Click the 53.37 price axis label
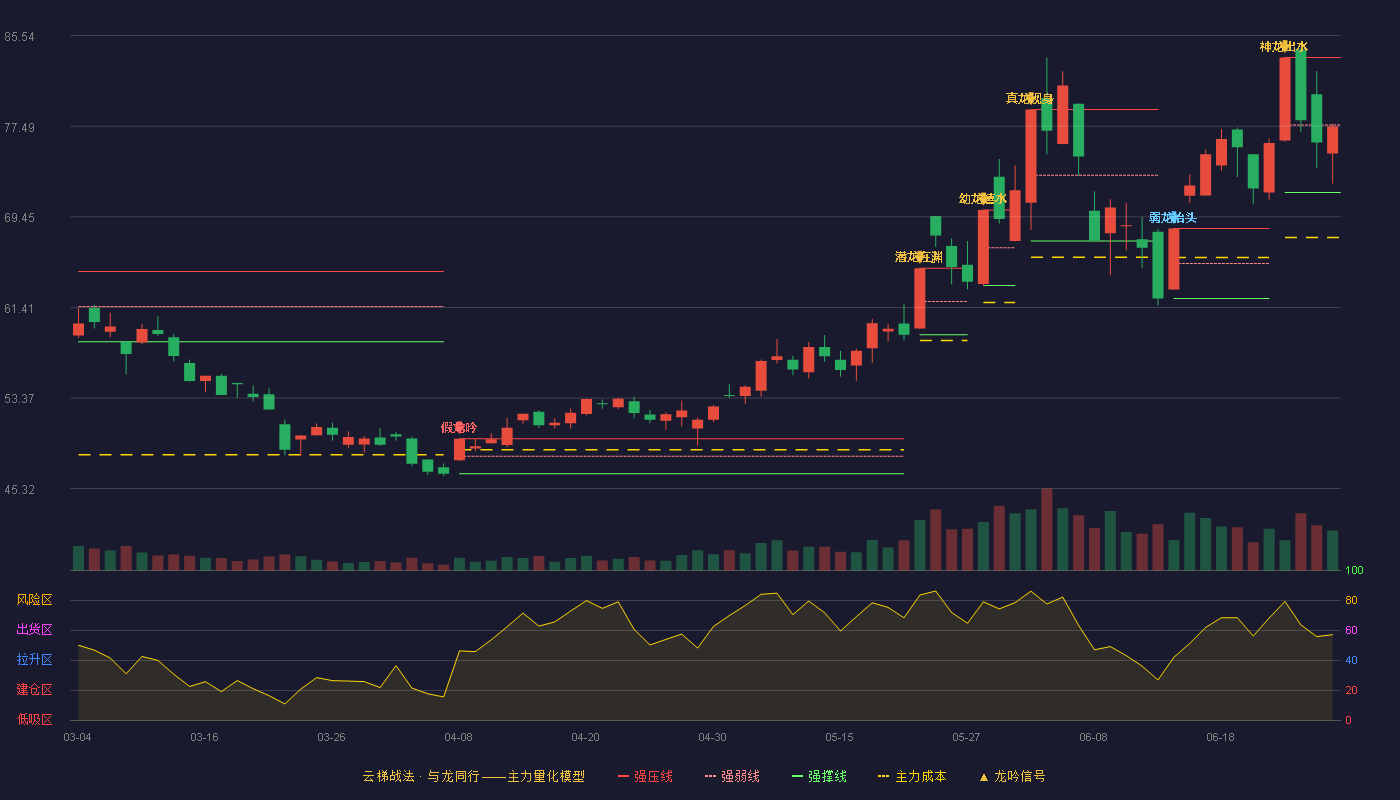This screenshot has width=1400, height=800. tap(20, 399)
